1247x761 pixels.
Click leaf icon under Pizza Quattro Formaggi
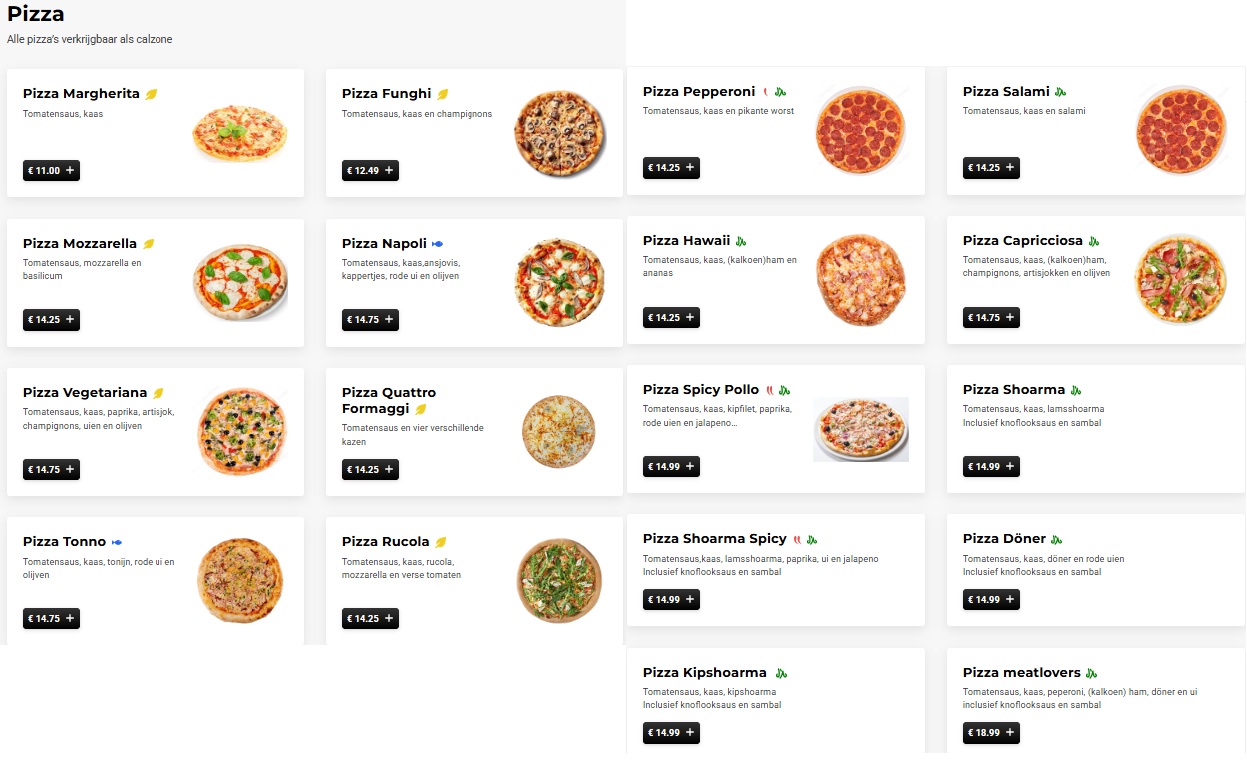tap(421, 409)
